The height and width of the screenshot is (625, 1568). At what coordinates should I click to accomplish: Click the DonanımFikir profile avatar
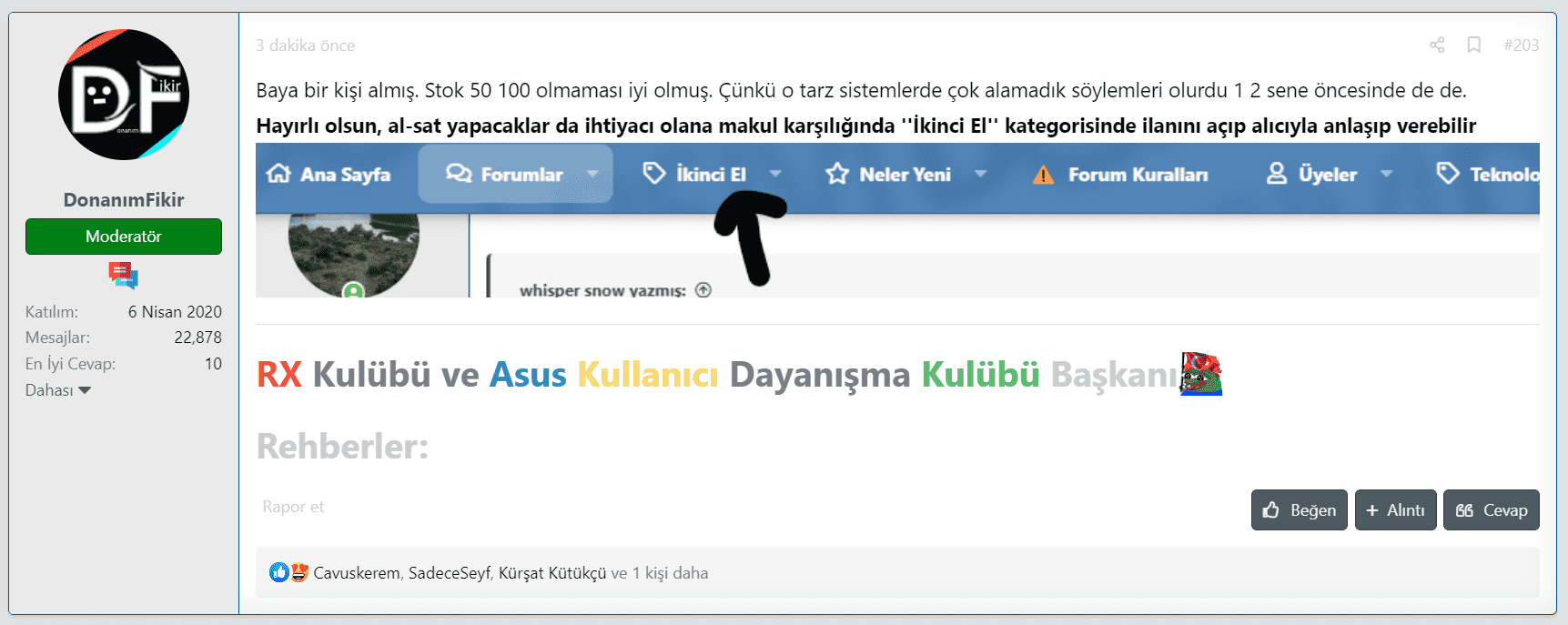coord(124,95)
